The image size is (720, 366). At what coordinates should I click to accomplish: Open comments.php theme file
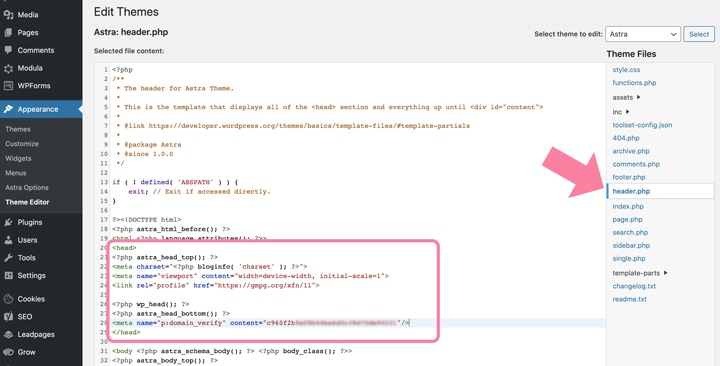click(x=636, y=164)
